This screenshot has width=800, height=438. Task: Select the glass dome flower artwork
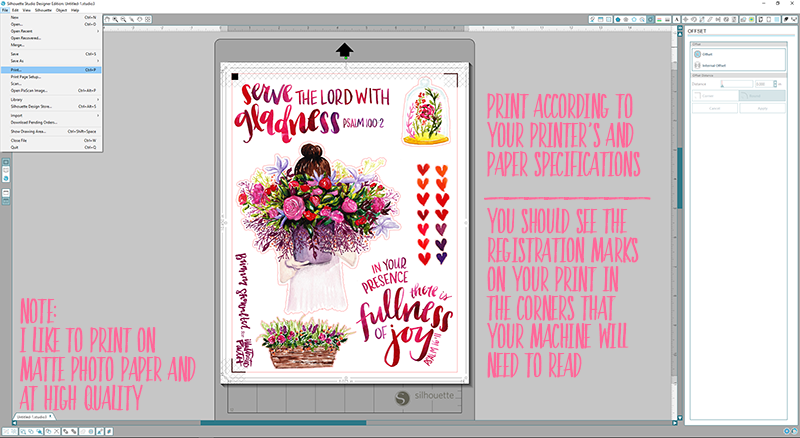(426, 111)
